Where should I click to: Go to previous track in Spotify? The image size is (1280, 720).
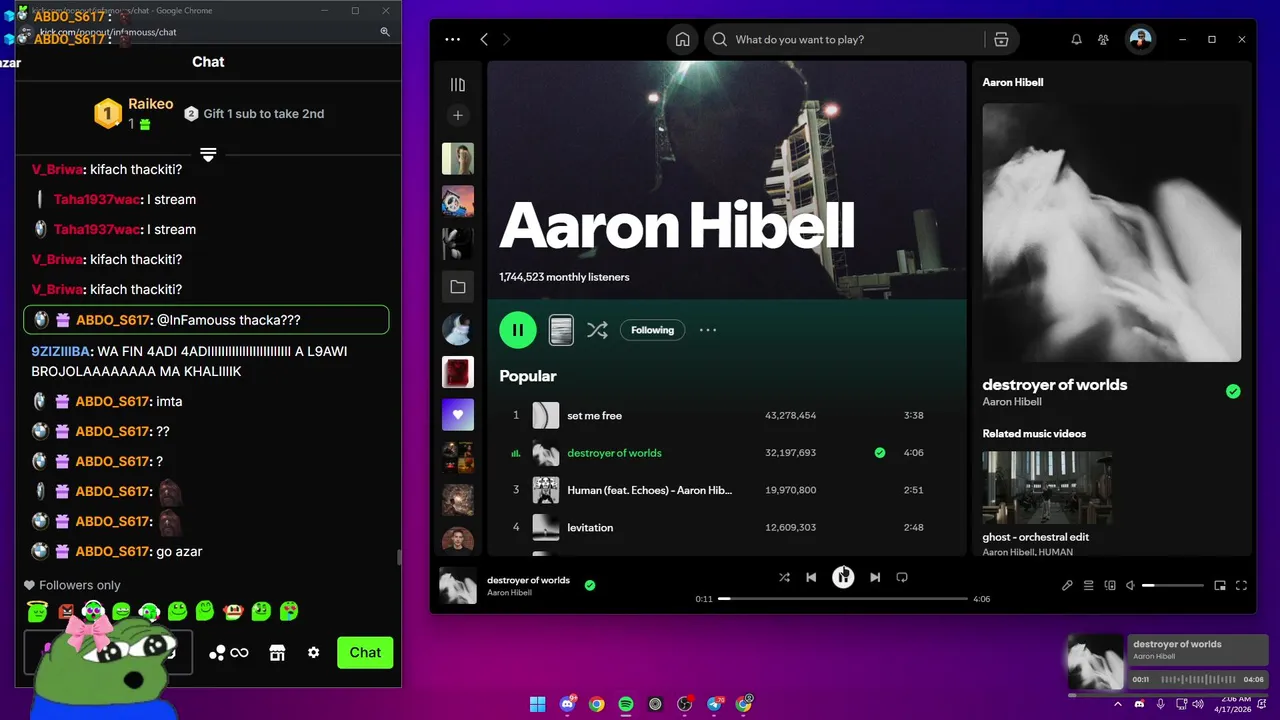tap(811, 577)
